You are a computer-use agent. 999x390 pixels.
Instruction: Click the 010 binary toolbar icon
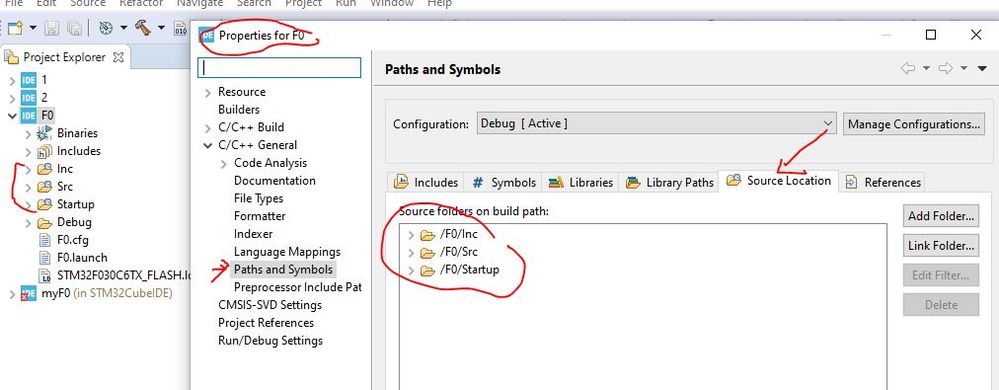[x=181, y=28]
